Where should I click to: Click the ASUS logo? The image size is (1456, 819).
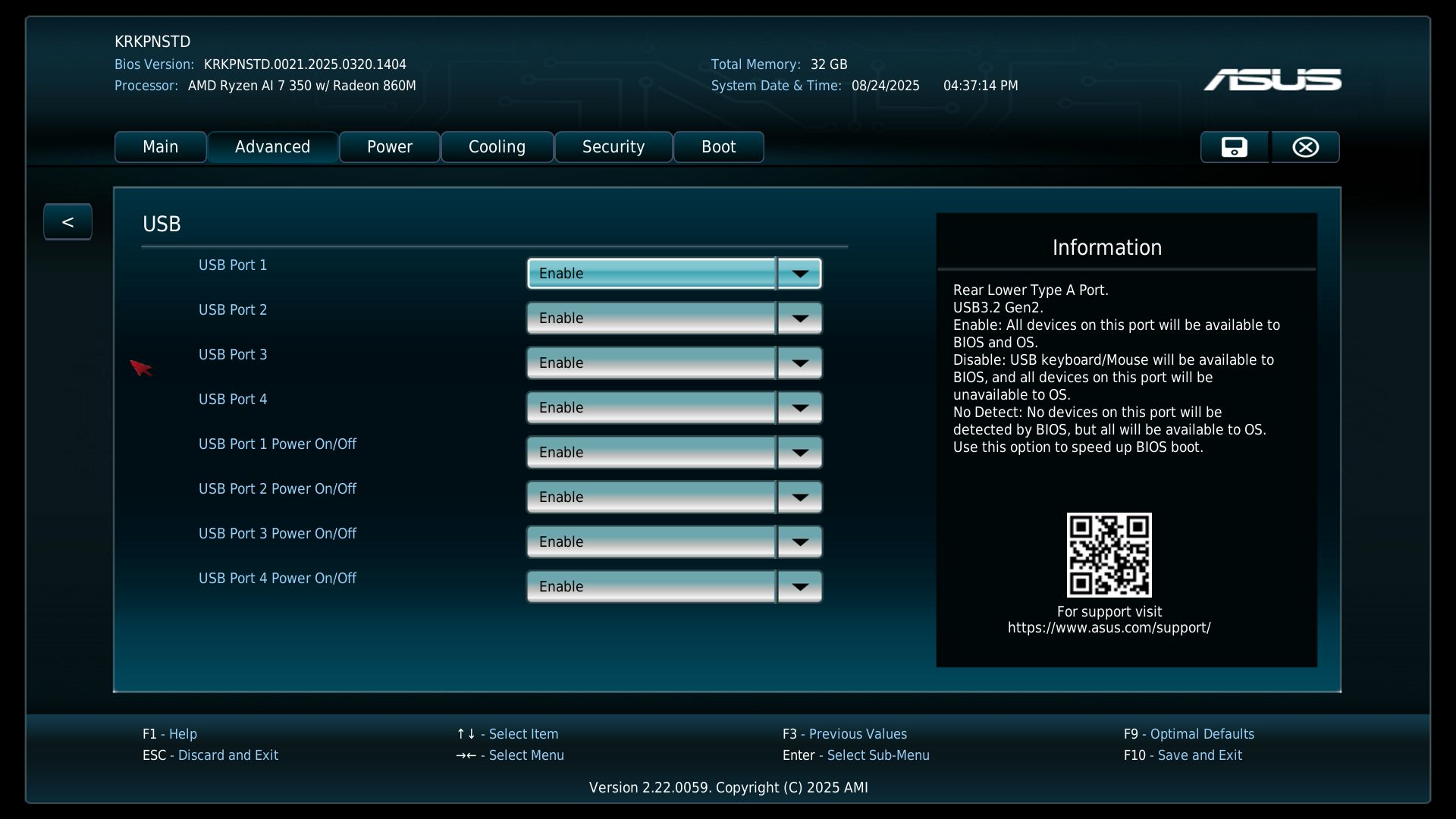coord(1272,80)
